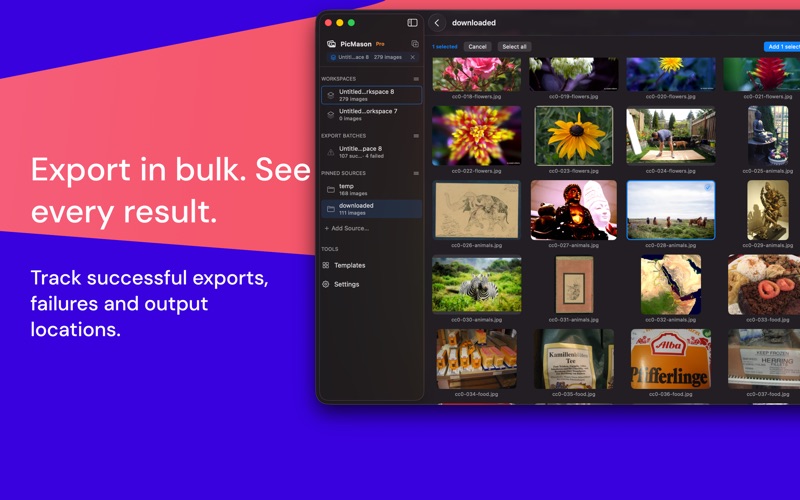The image size is (800, 500).
Task: Select thumbnail cc0-022-flowers.jpg
Action: tap(477, 136)
